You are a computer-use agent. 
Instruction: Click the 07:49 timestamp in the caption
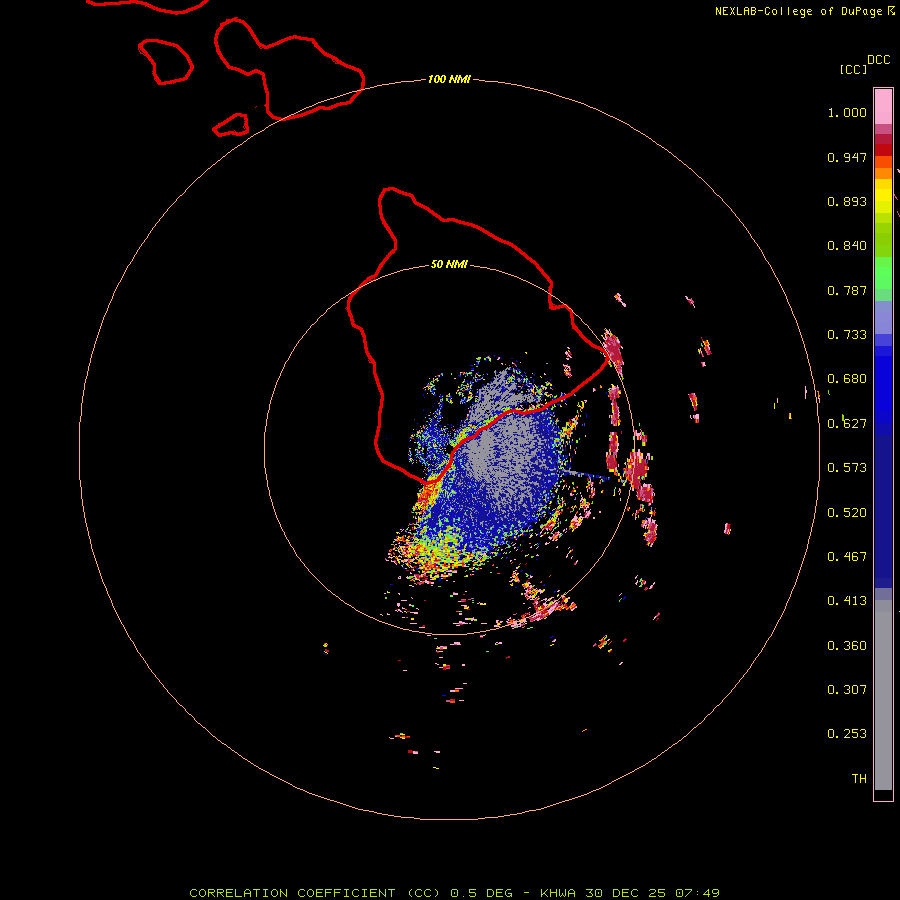697,893
